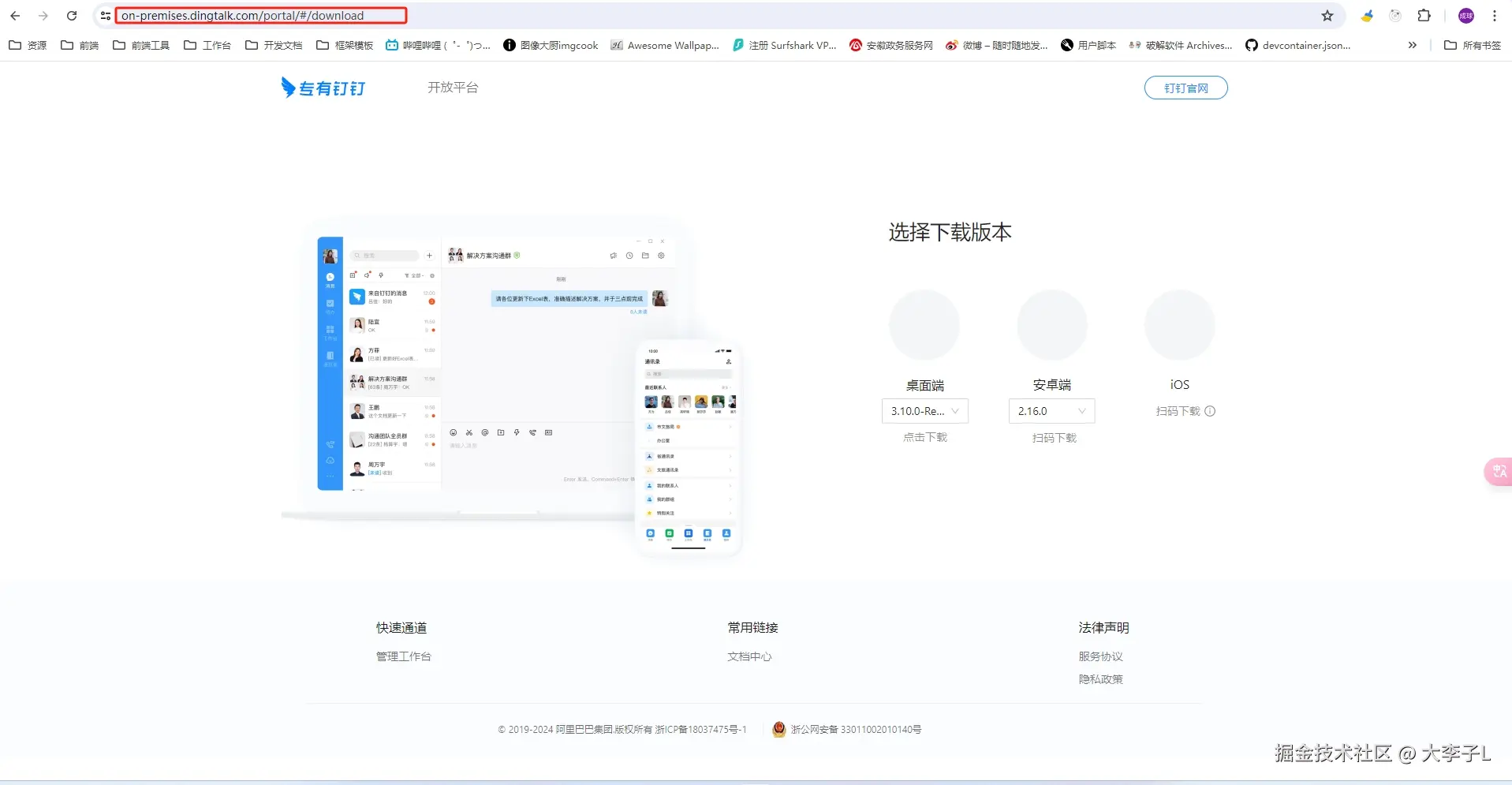Click the 快速通道 footer heading

[x=401, y=628]
